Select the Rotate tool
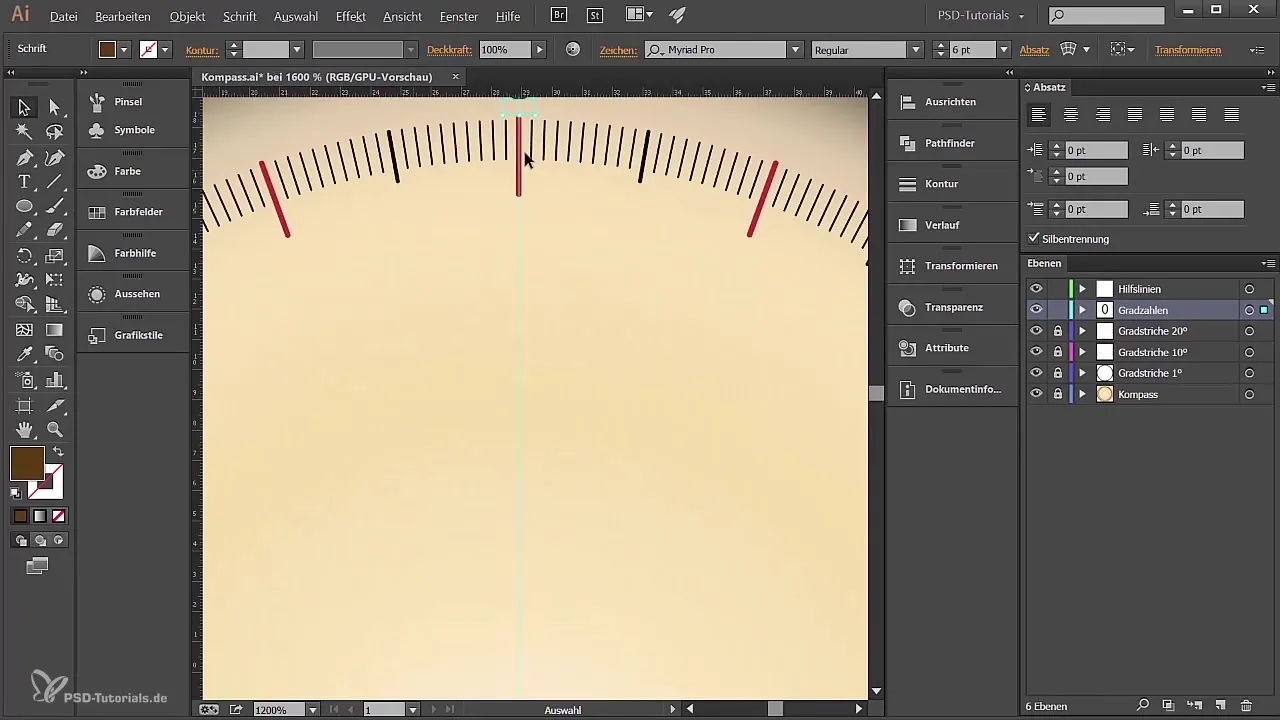The height and width of the screenshot is (720, 1280). click(24, 256)
